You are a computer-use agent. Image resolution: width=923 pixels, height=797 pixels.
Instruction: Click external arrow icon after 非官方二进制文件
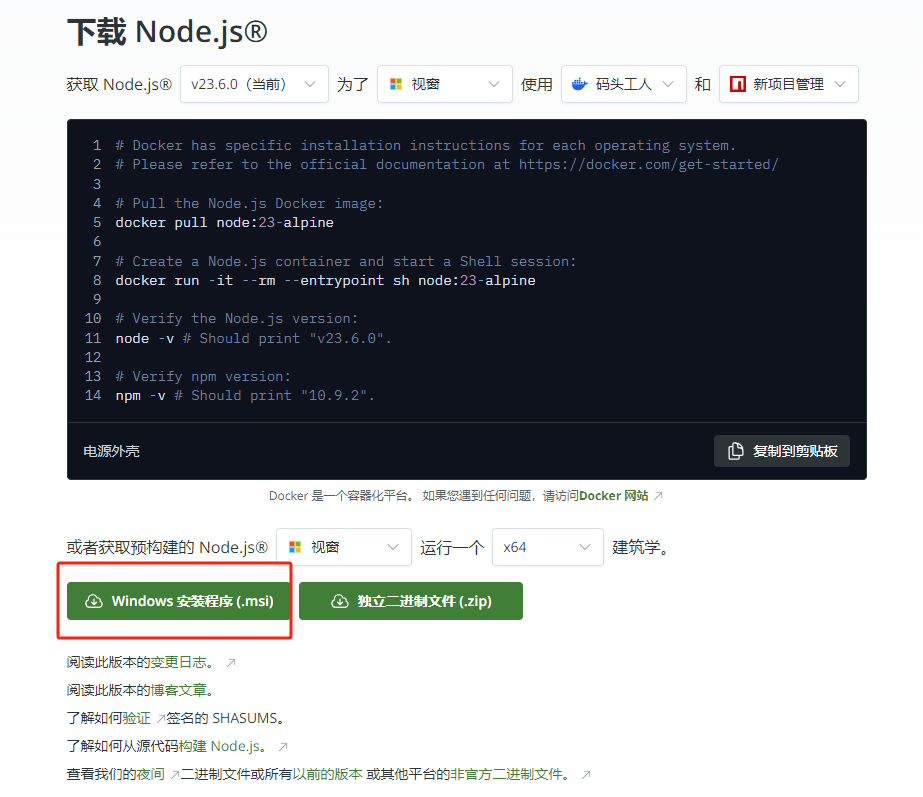(x=586, y=775)
